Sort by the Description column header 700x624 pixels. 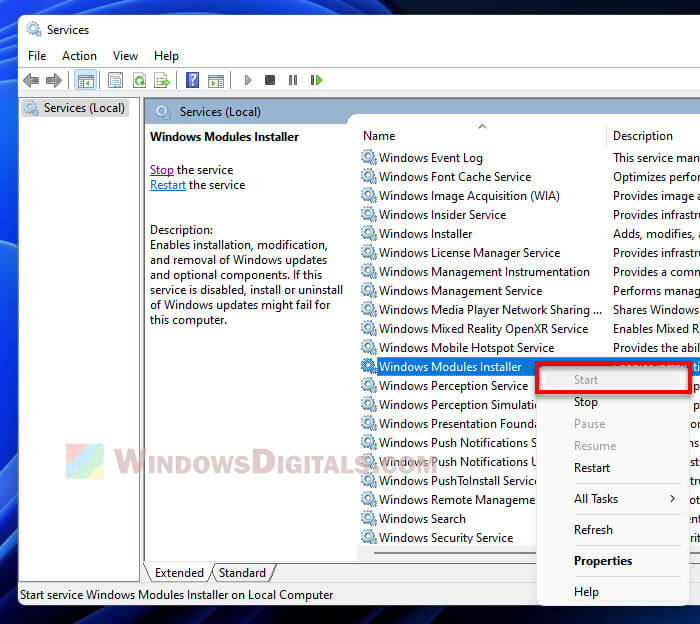654,136
